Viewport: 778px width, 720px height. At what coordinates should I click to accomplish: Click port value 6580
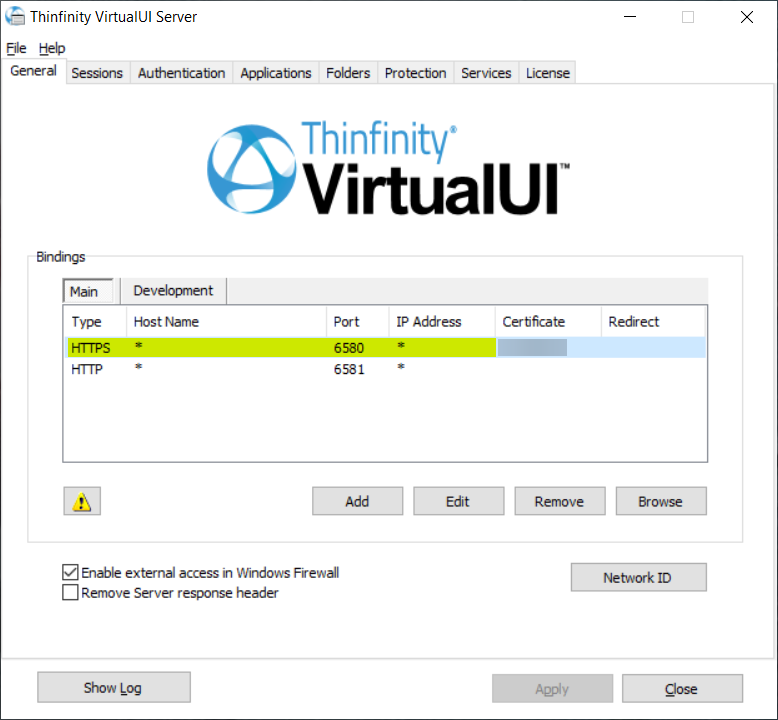(x=349, y=348)
